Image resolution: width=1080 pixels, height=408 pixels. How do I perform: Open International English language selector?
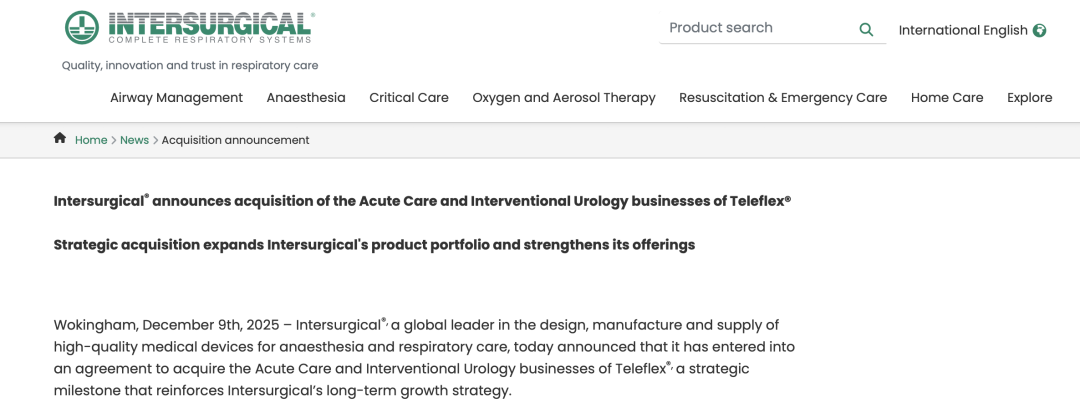pyautogui.click(x=962, y=30)
